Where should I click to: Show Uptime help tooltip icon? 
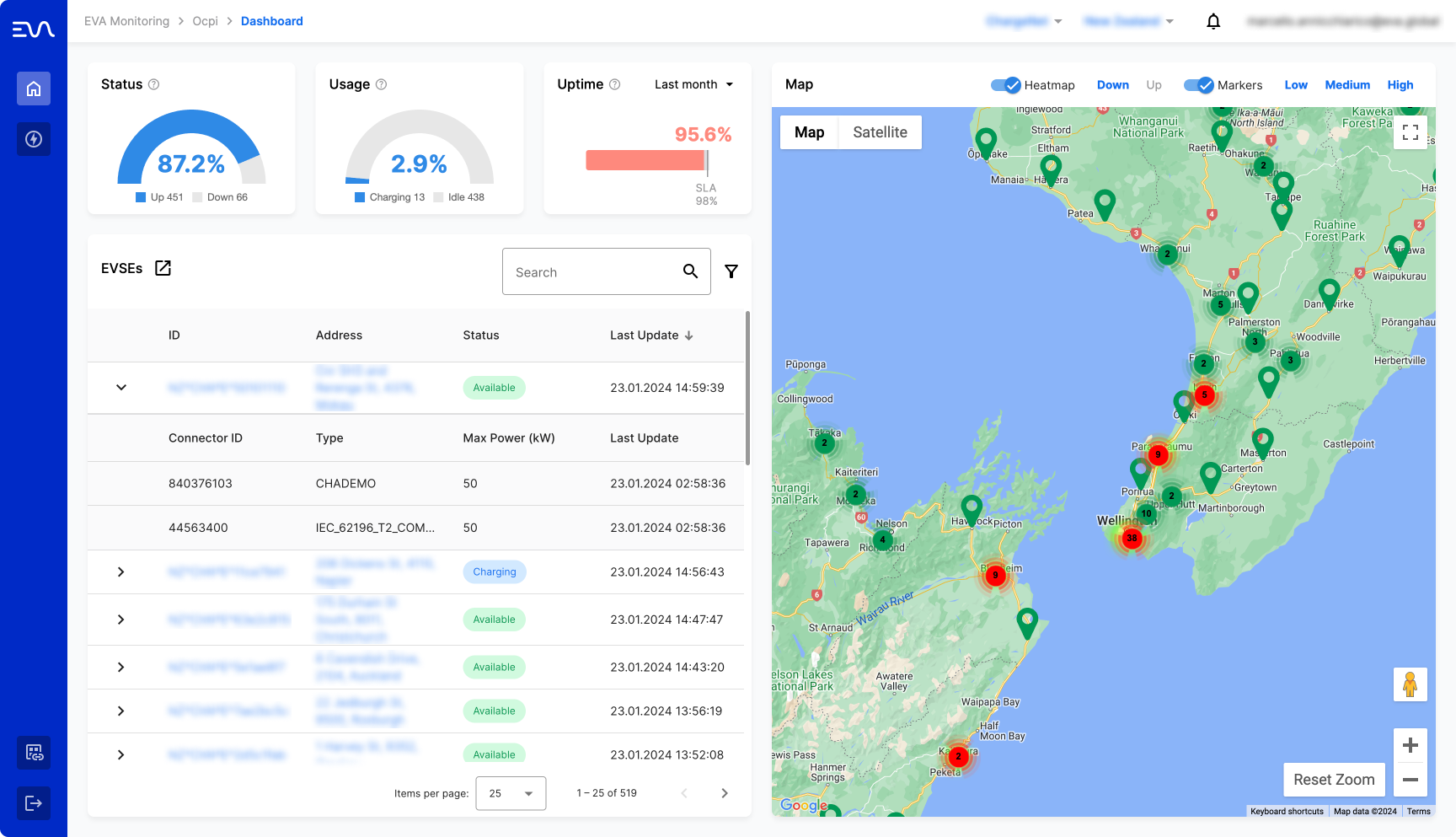pos(615,84)
